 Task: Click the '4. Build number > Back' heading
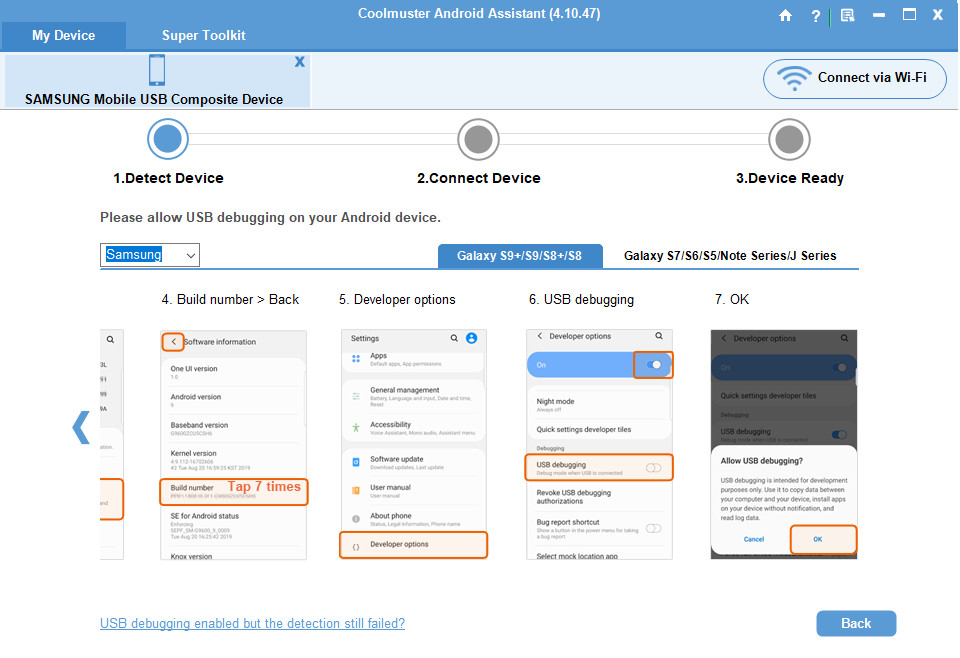(x=230, y=299)
